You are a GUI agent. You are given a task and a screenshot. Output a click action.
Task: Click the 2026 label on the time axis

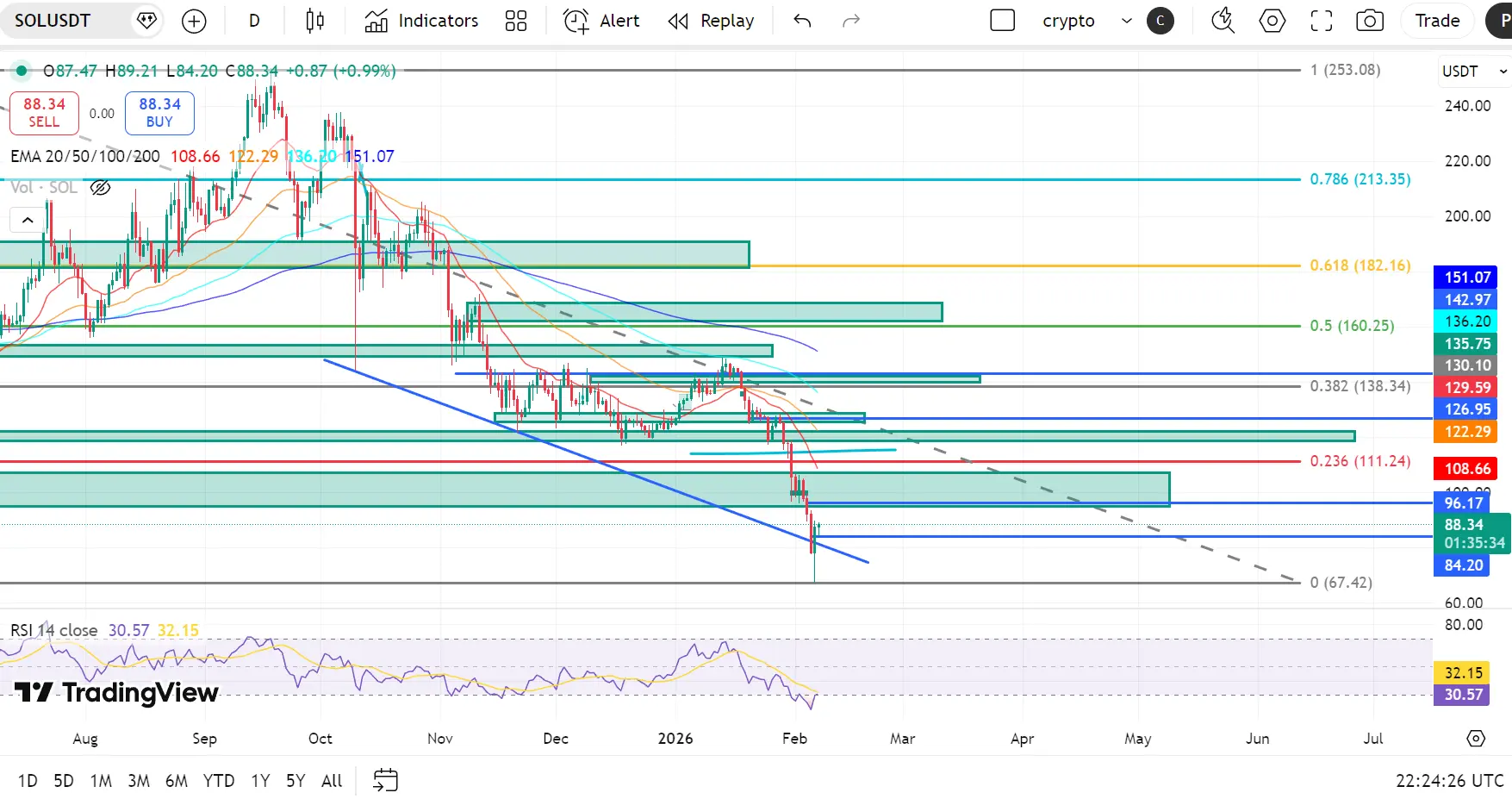(675, 739)
